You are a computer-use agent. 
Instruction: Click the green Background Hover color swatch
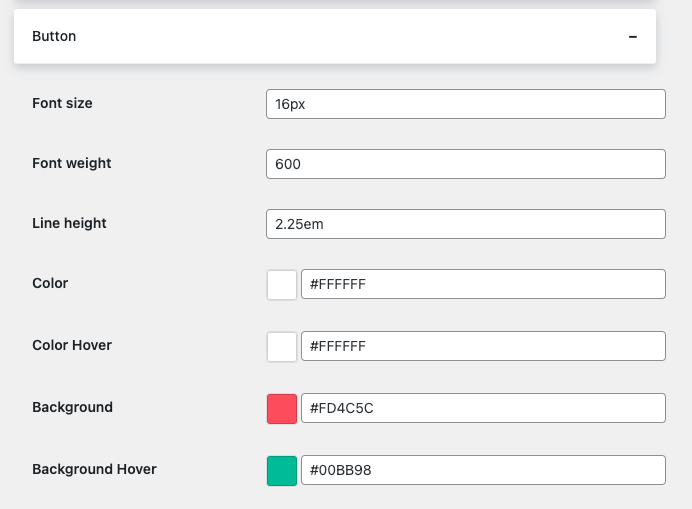point(282,471)
